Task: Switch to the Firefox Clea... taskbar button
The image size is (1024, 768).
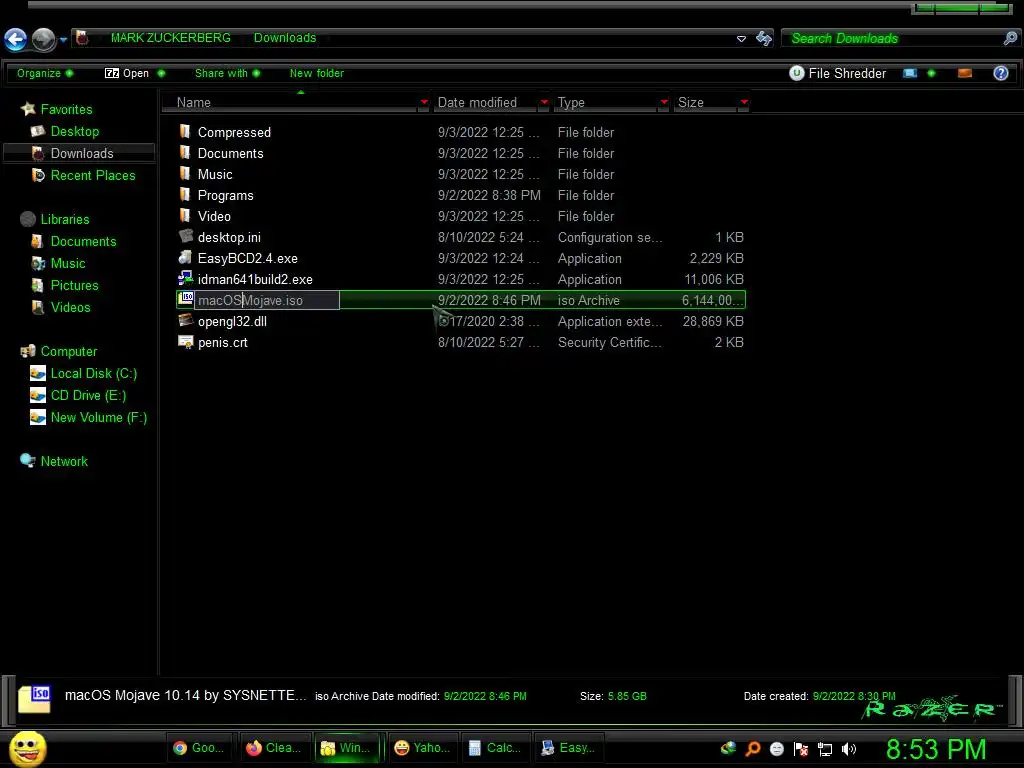Action: pos(274,748)
